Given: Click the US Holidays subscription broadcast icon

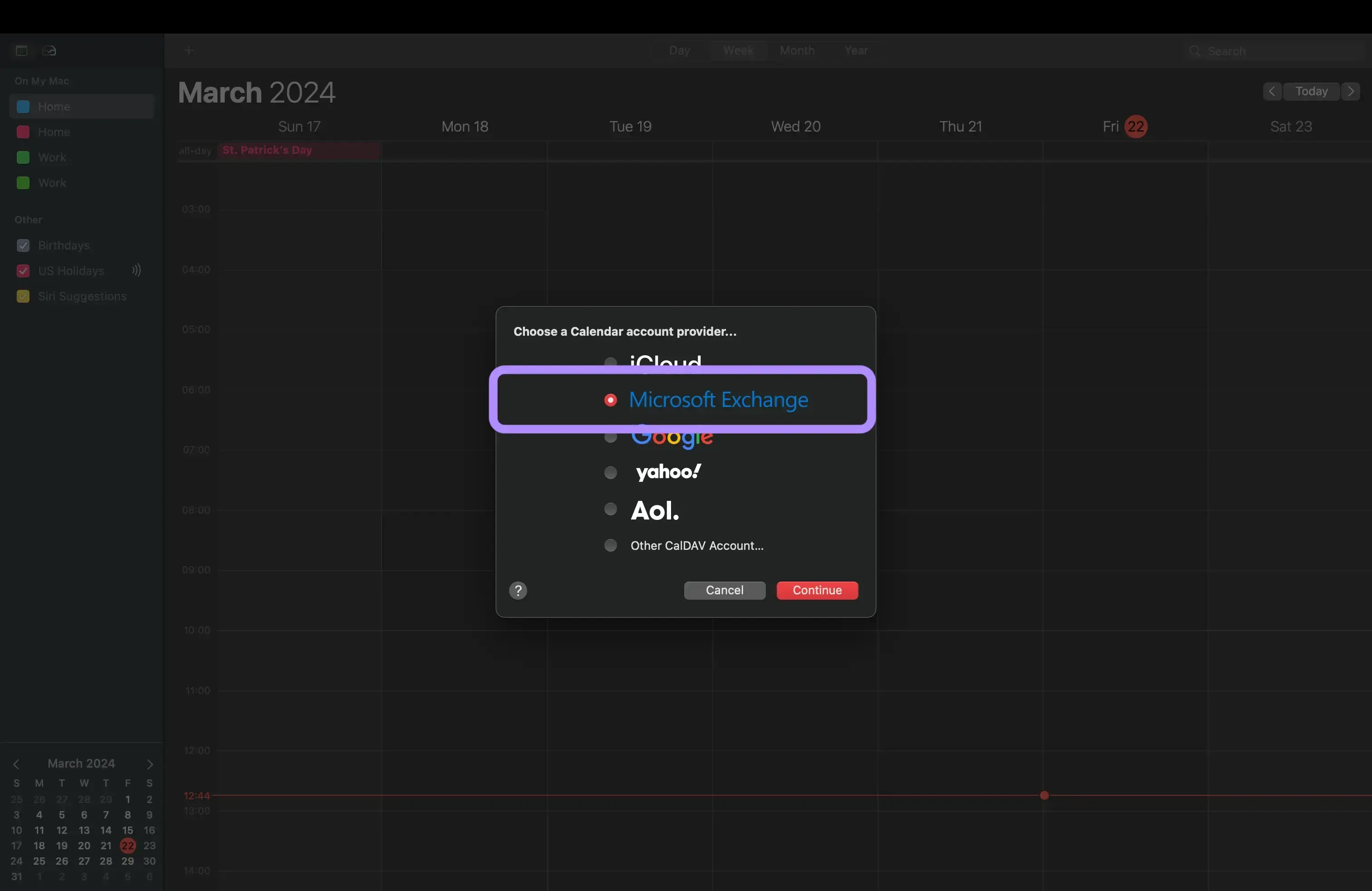Looking at the screenshot, I should click(x=136, y=270).
